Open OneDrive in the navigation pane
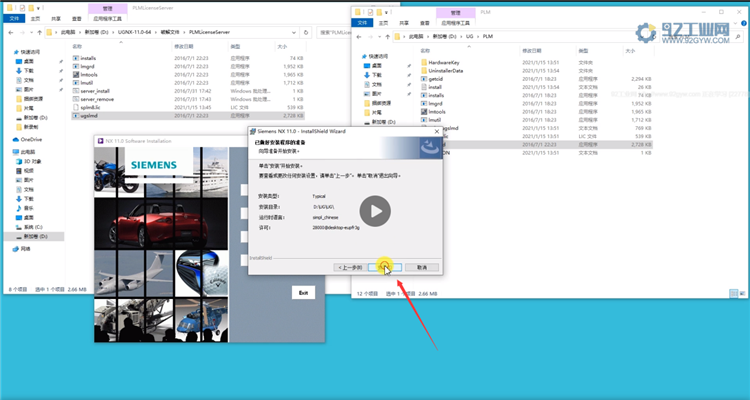The height and width of the screenshot is (400, 750). click(x=31, y=140)
